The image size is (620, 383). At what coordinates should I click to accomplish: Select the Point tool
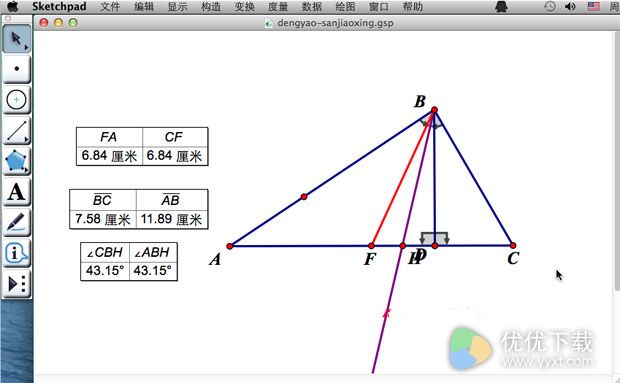point(17,69)
